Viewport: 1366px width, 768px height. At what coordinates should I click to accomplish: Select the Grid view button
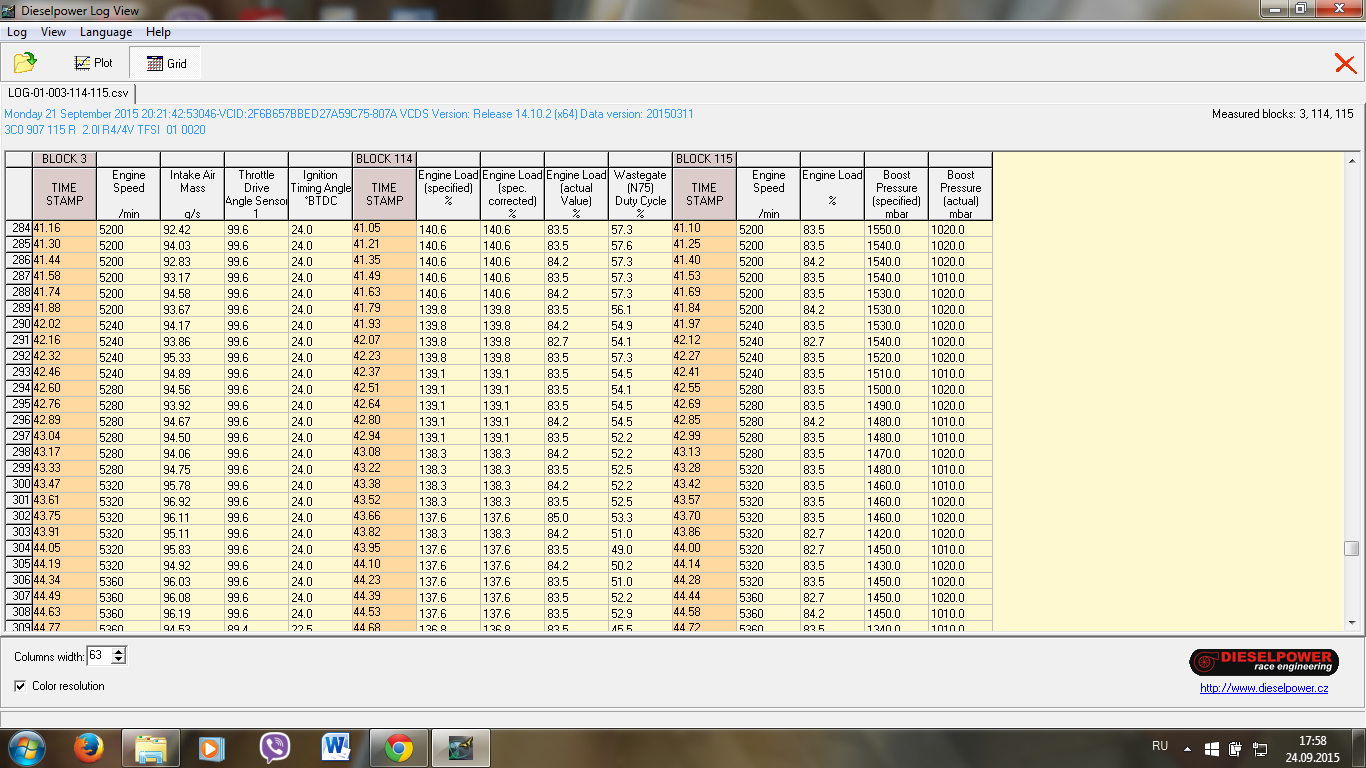166,63
